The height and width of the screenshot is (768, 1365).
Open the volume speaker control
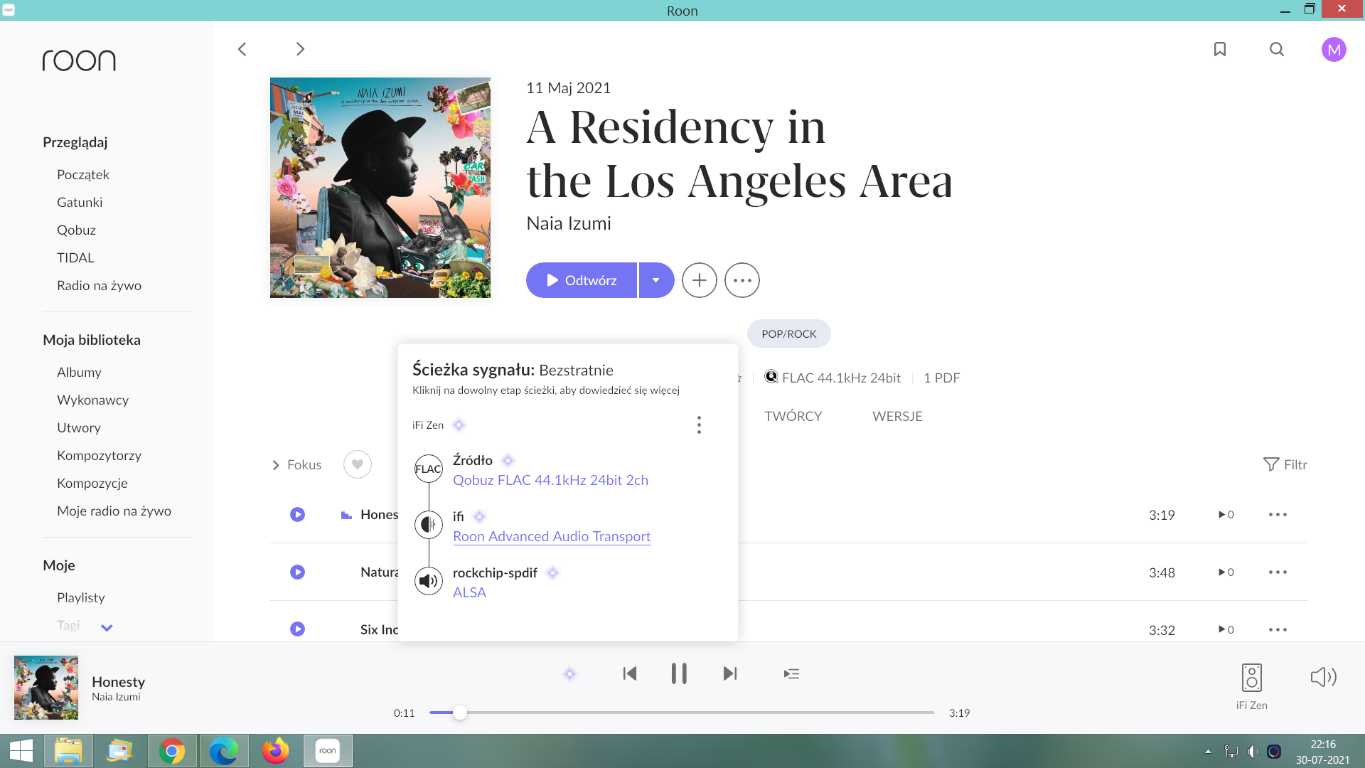tap(1323, 677)
